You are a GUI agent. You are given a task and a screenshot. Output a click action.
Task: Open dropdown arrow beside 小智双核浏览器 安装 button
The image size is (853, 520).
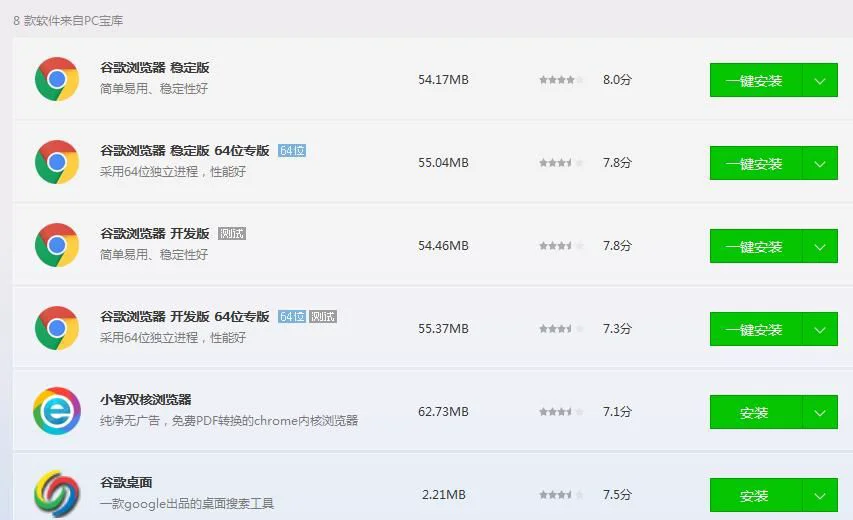820,413
